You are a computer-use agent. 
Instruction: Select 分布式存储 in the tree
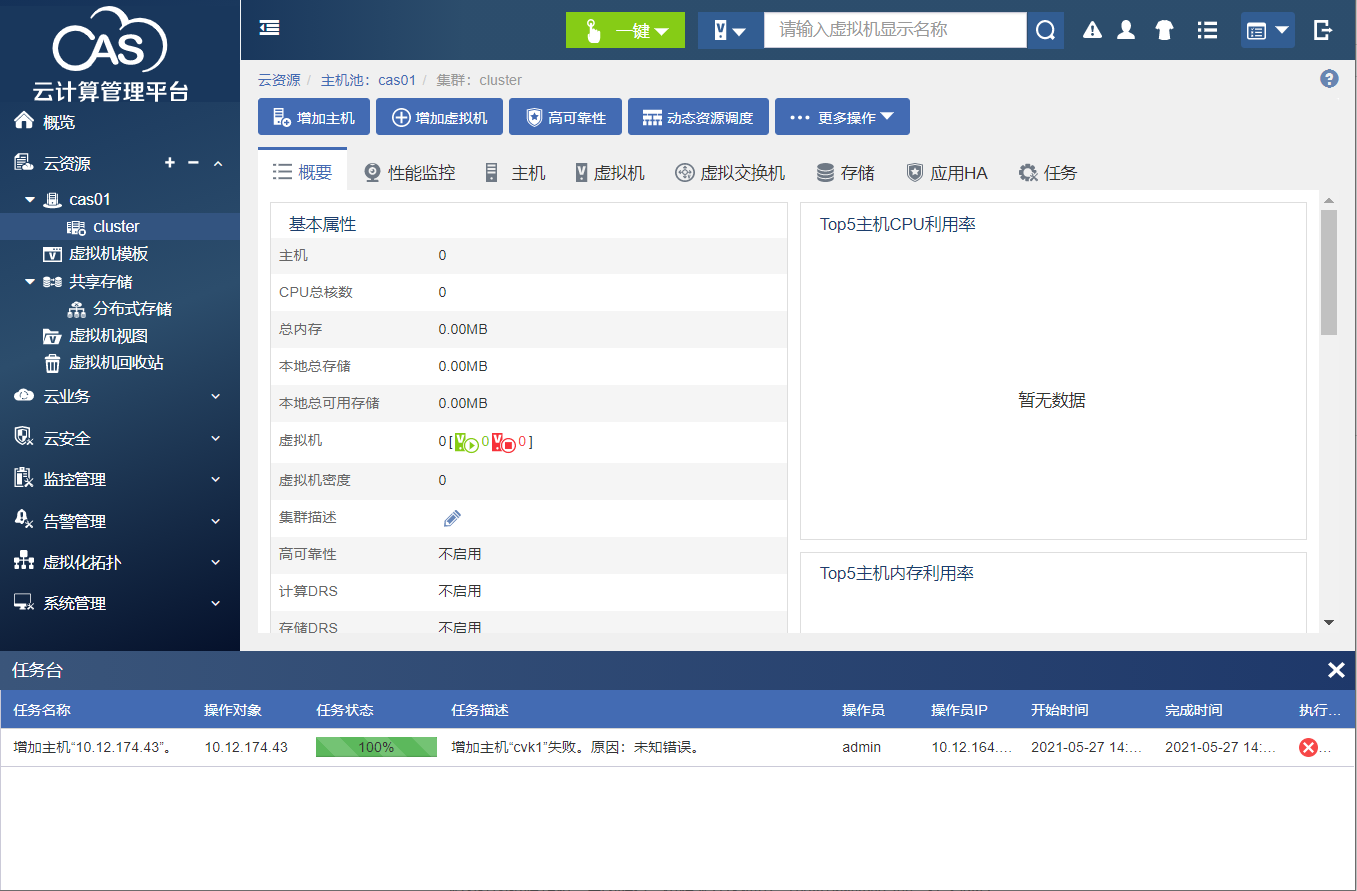pyautogui.click(x=133, y=309)
